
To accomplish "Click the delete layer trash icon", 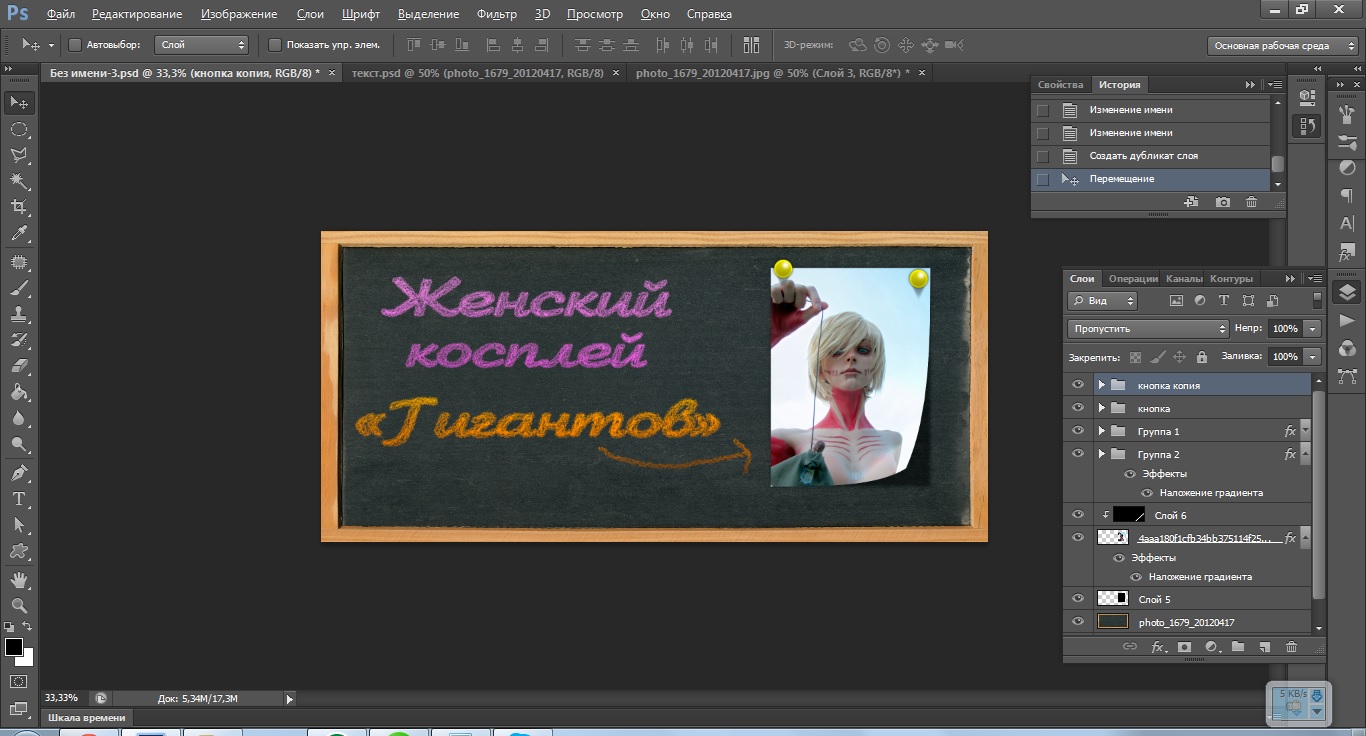I will pos(1291,647).
